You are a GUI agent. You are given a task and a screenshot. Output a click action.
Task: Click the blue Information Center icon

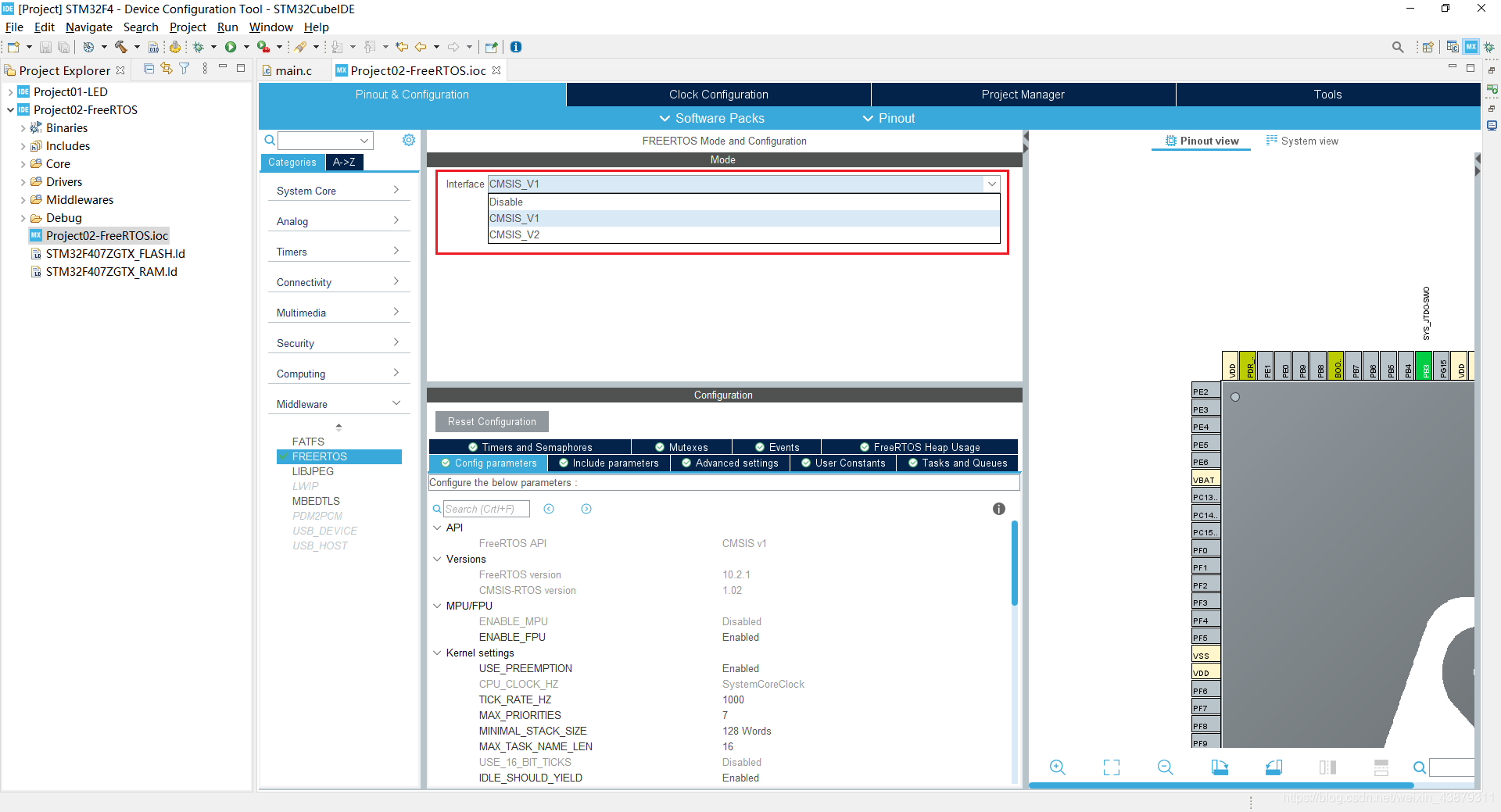click(516, 47)
